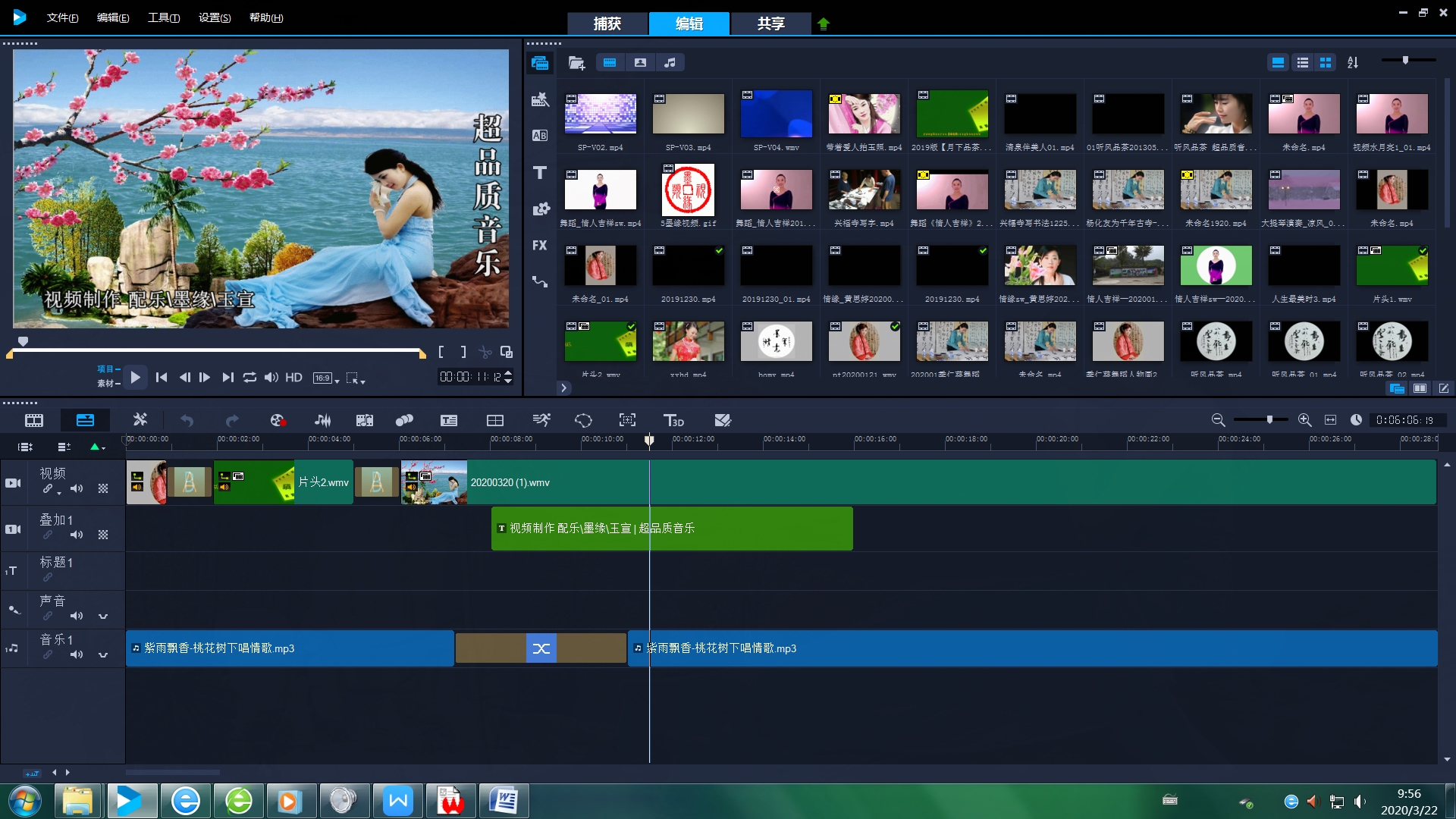Screen dimensions: 1456x819
Task: Click the Undo arrow in timeline toolbar
Action: coord(187,420)
